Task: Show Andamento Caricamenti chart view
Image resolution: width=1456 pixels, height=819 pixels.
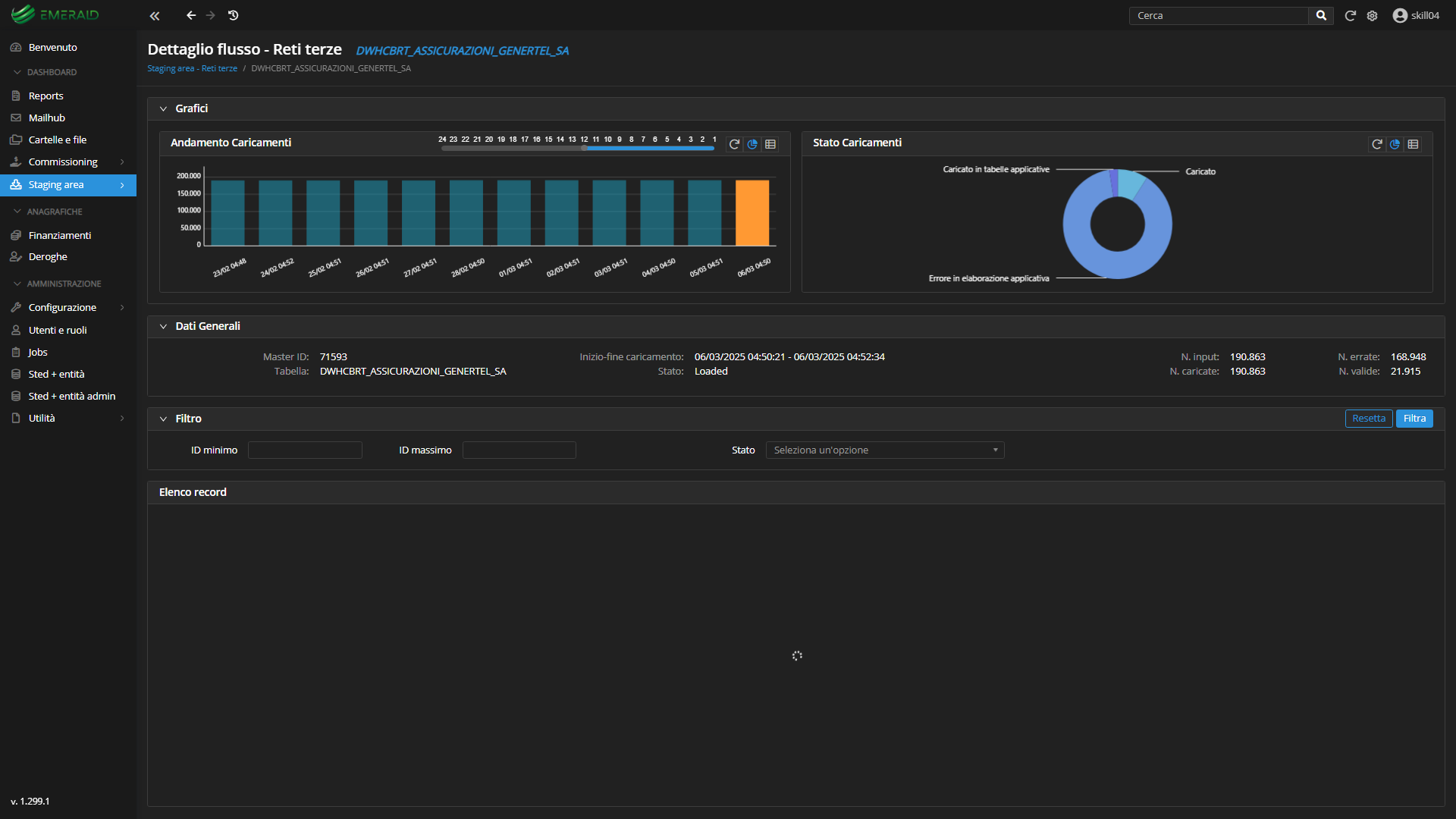Action: (x=752, y=144)
